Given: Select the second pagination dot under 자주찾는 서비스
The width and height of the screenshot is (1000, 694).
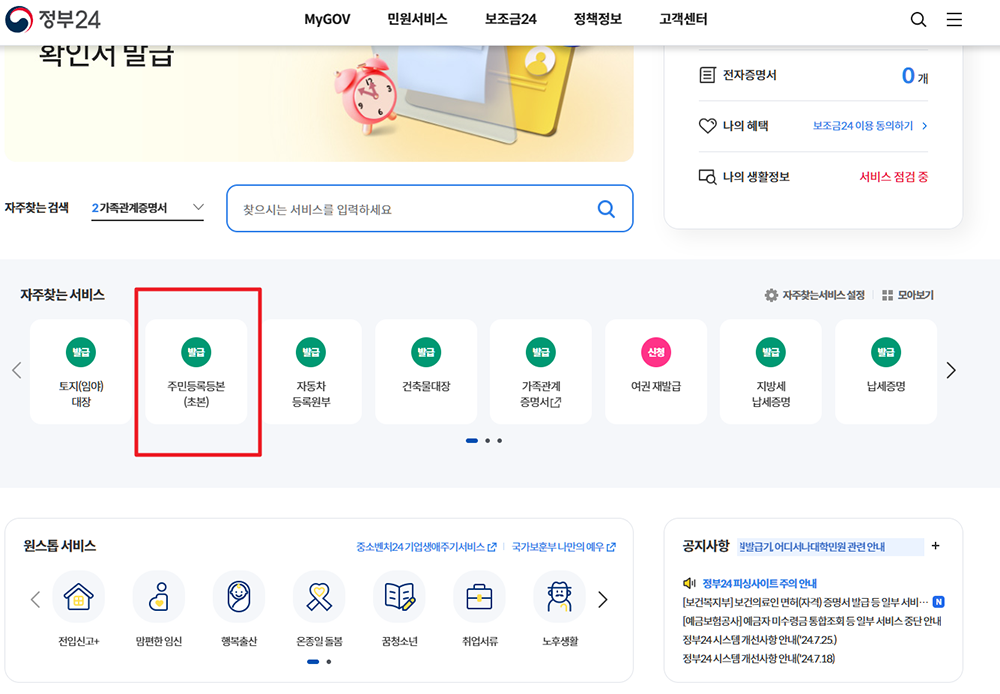Looking at the screenshot, I should [490, 440].
